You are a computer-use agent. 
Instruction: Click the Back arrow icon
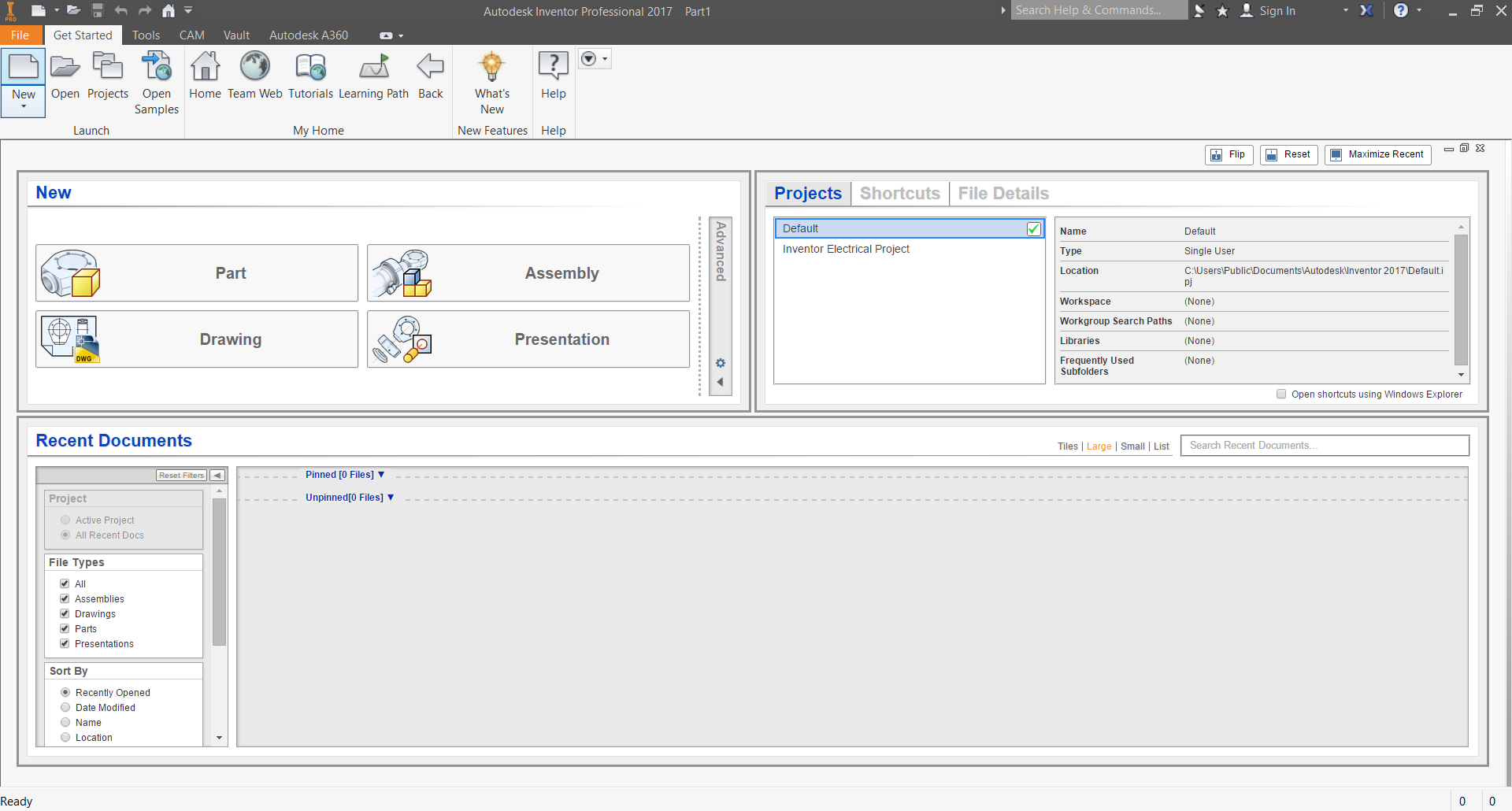click(431, 76)
